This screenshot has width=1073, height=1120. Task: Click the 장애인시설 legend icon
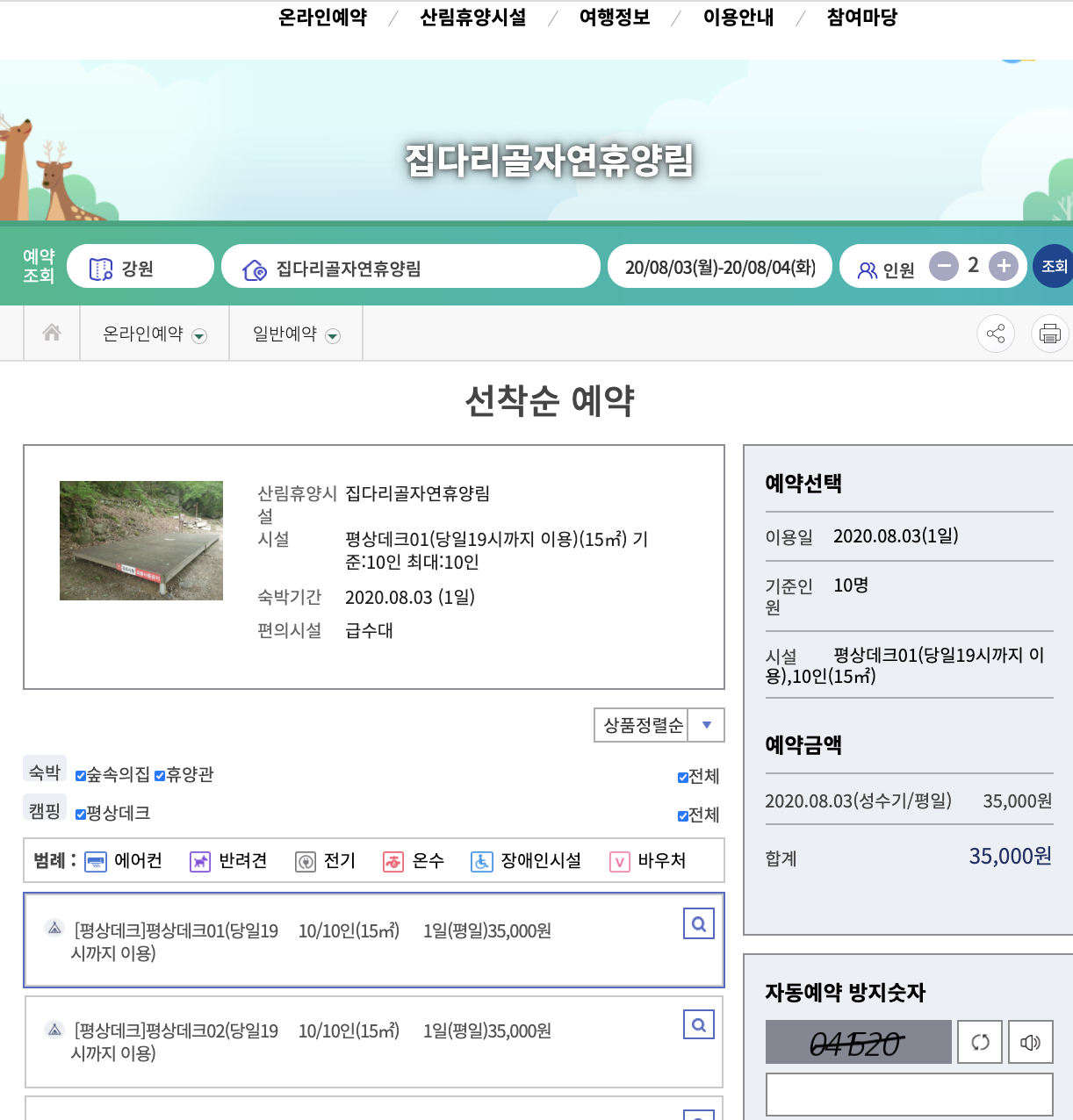(x=481, y=862)
